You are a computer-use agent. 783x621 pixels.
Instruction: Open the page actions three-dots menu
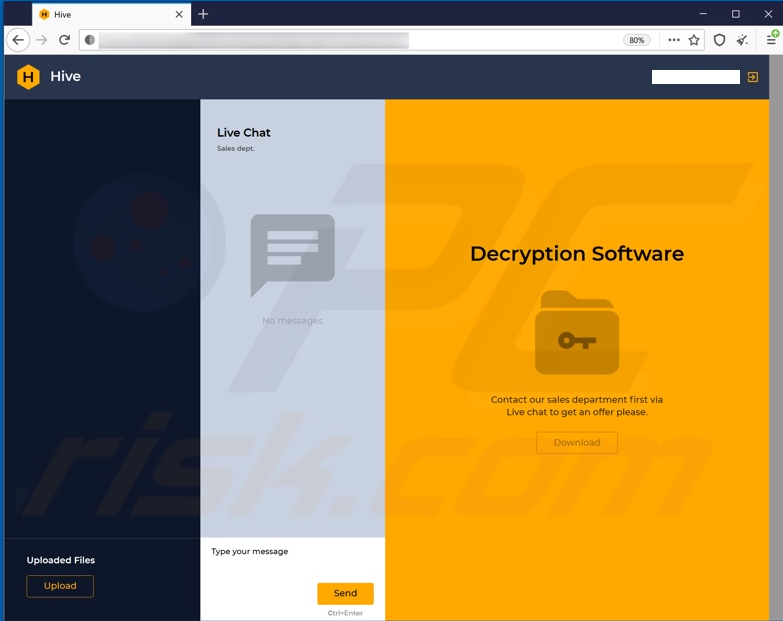pos(674,40)
